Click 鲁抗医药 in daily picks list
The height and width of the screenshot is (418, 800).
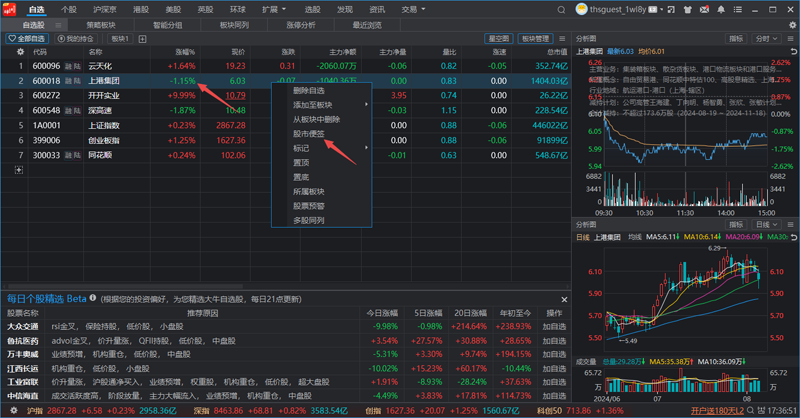(22, 341)
